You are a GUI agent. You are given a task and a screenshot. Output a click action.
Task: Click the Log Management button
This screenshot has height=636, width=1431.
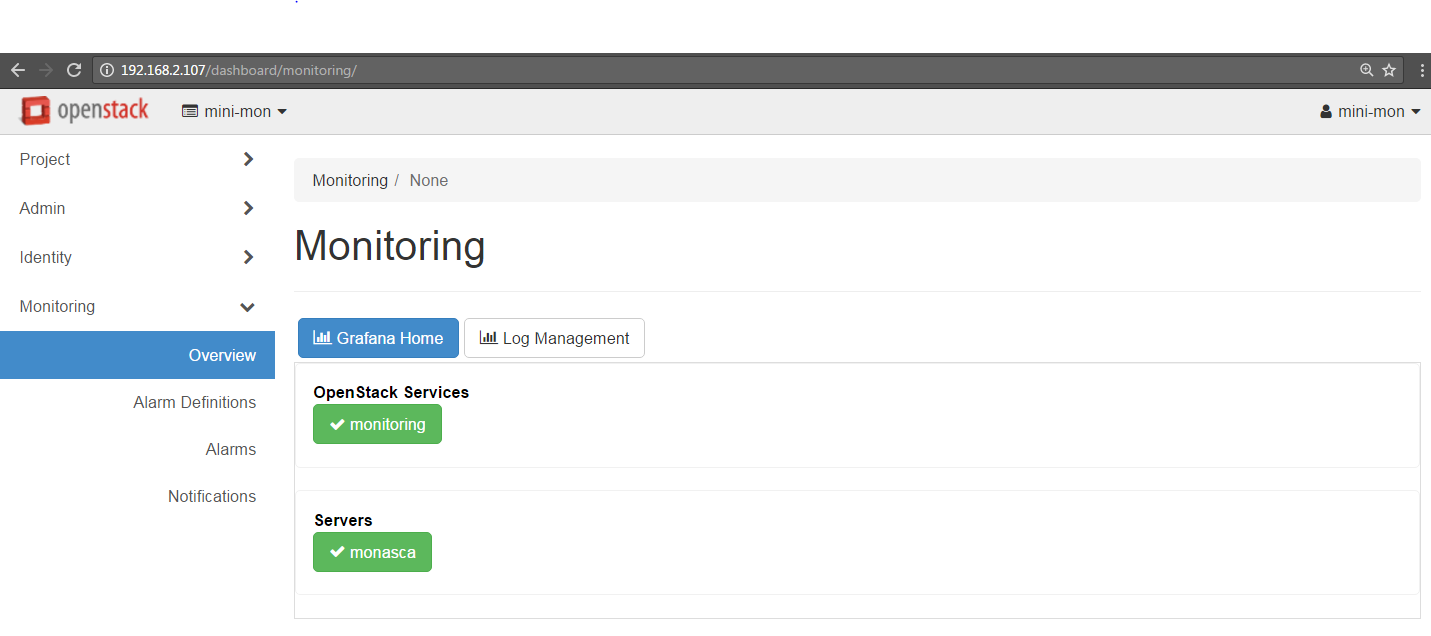click(x=554, y=338)
